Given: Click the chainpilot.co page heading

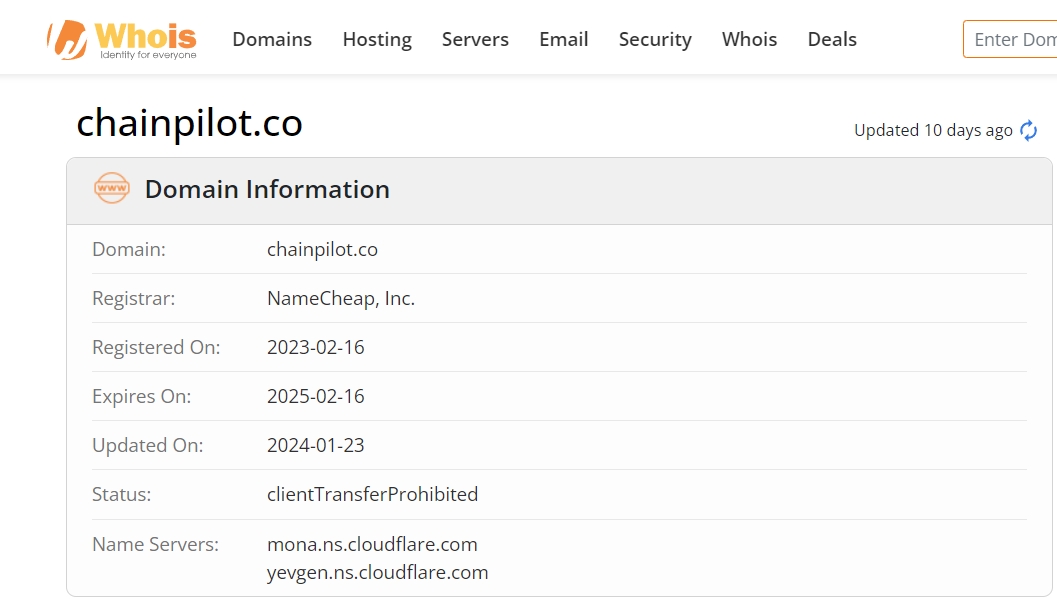Looking at the screenshot, I should tap(189, 123).
